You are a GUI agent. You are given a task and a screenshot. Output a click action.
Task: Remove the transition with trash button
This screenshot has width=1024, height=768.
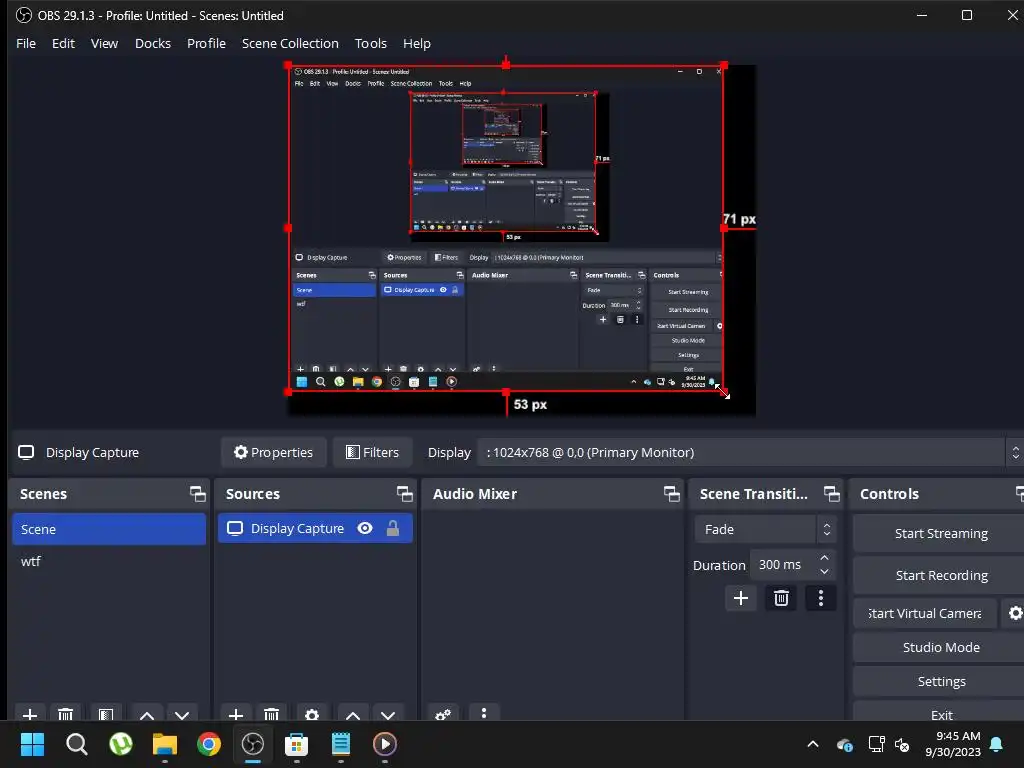pos(781,598)
